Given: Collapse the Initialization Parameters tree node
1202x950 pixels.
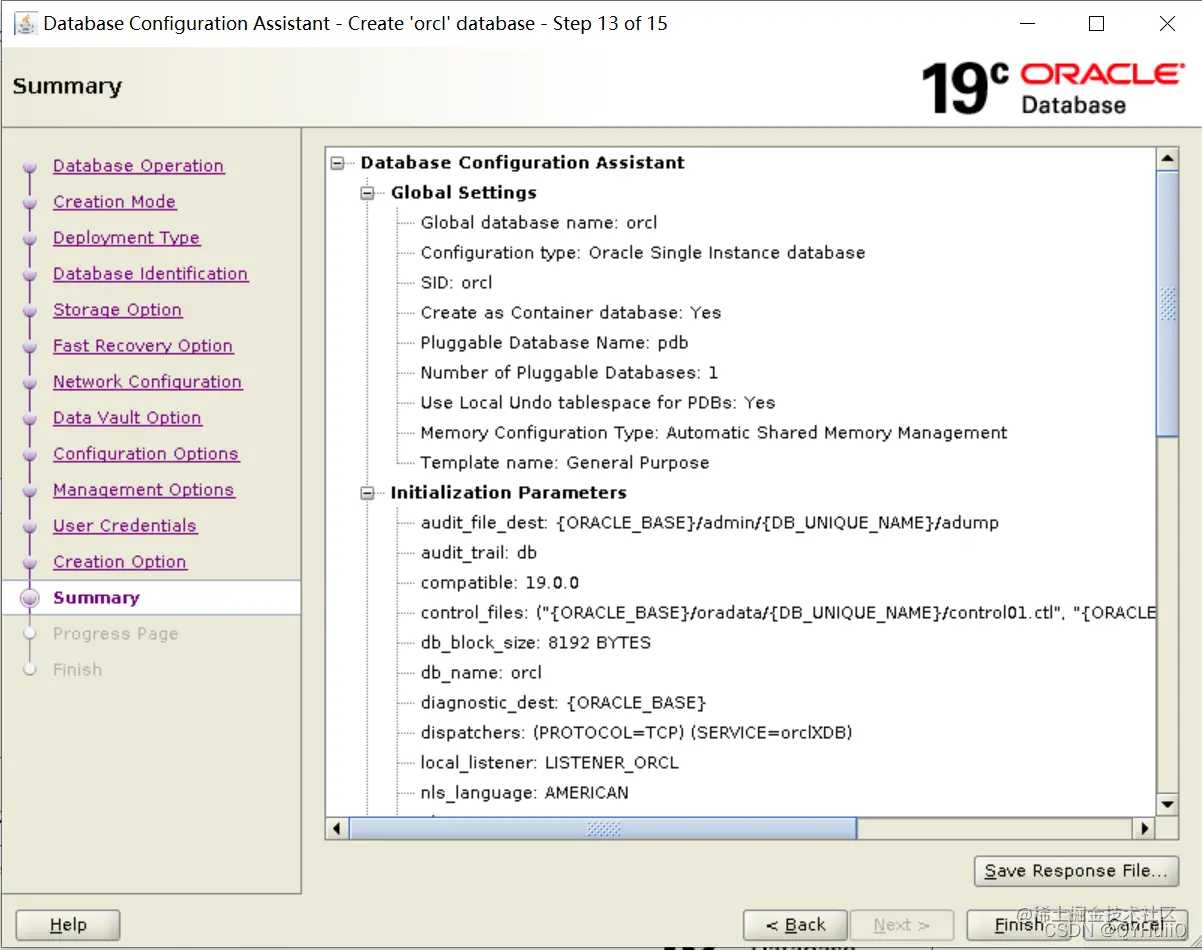Looking at the screenshot, I should 368,493.
